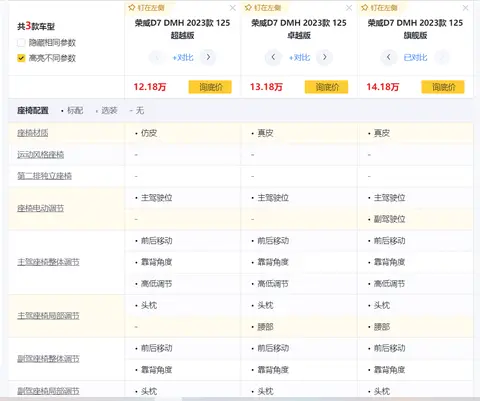This screenshot has width=480, height=401.
Task: Move 旗舰版 column left with arrow
Action: coord(388,57)
